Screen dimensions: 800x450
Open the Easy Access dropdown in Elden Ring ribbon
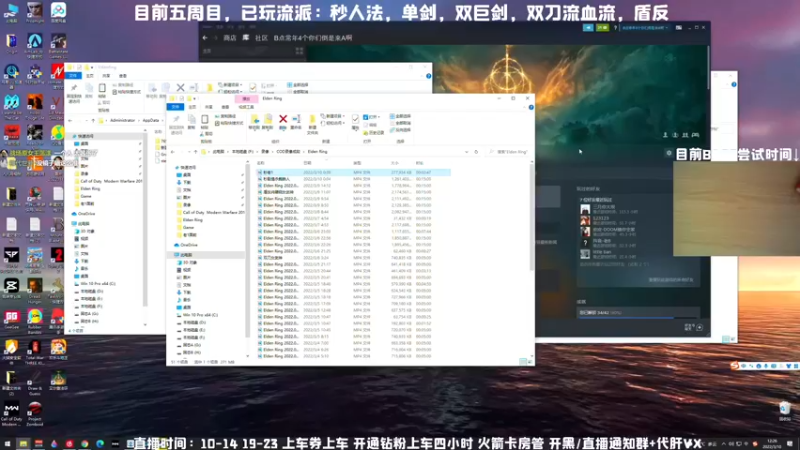[334, 123]
